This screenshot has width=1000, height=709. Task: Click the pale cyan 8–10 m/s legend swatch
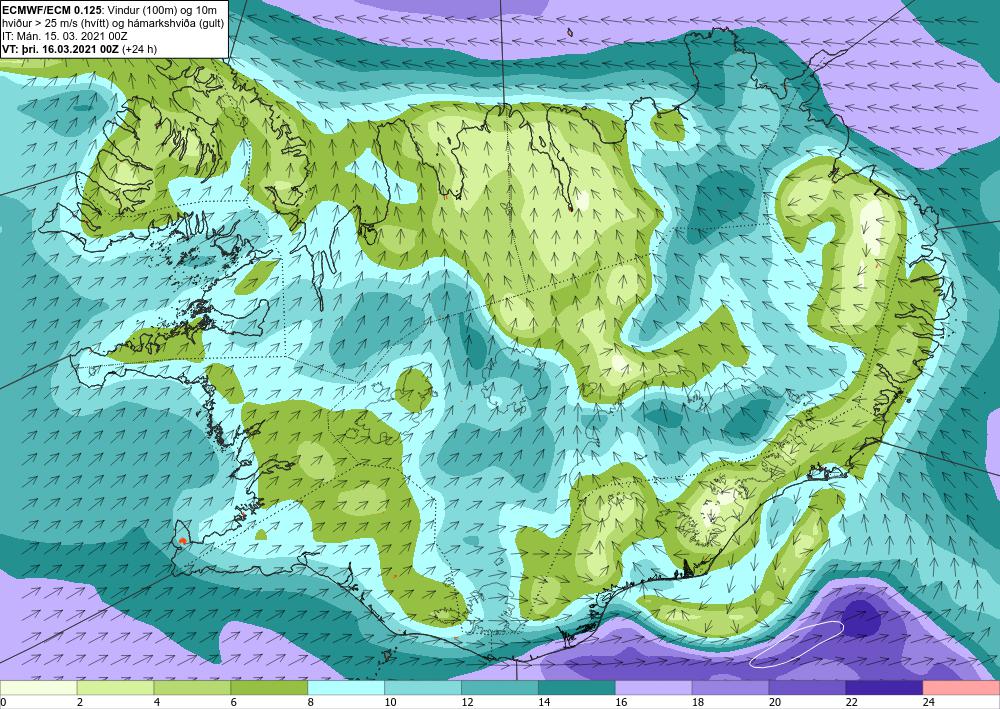click(346, 688)
